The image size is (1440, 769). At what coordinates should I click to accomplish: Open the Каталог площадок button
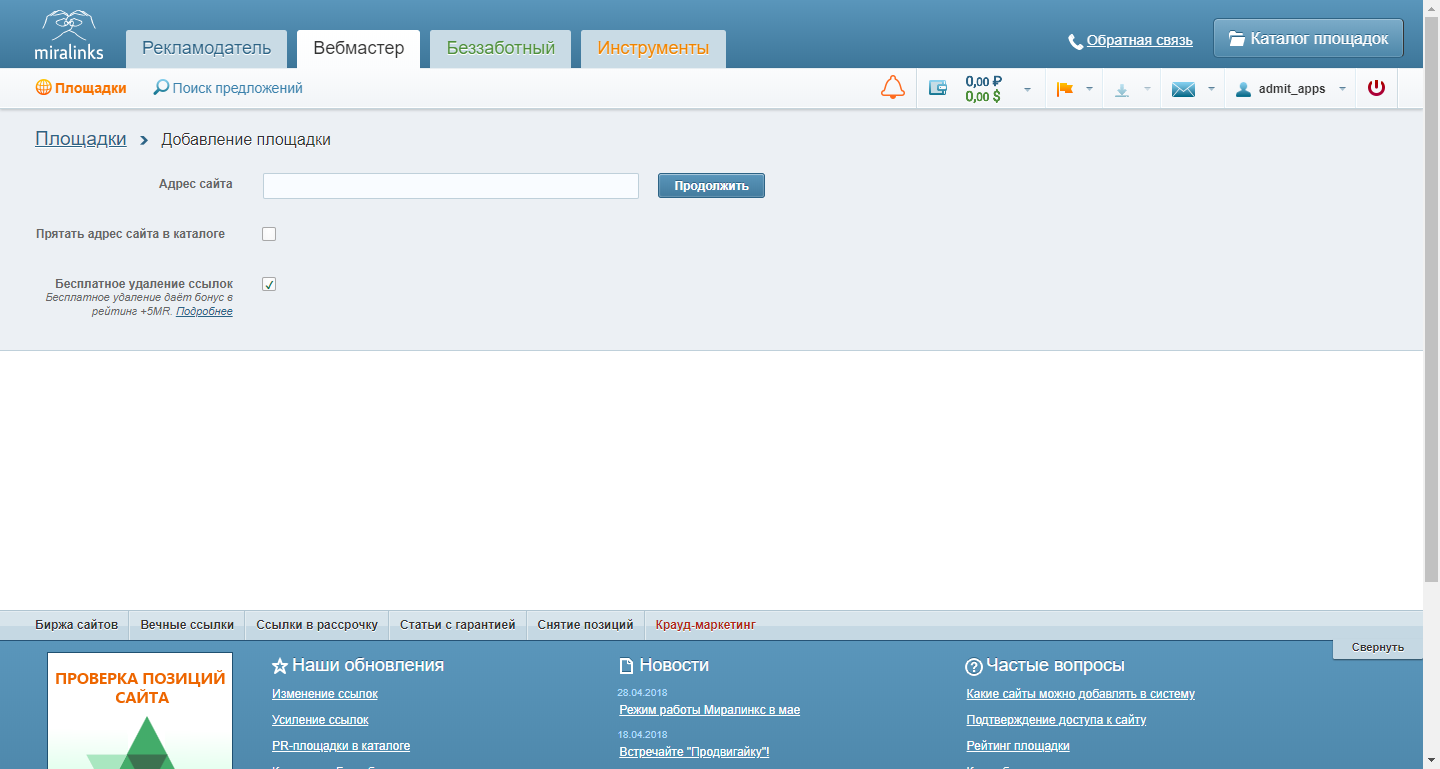[1308, 39]
